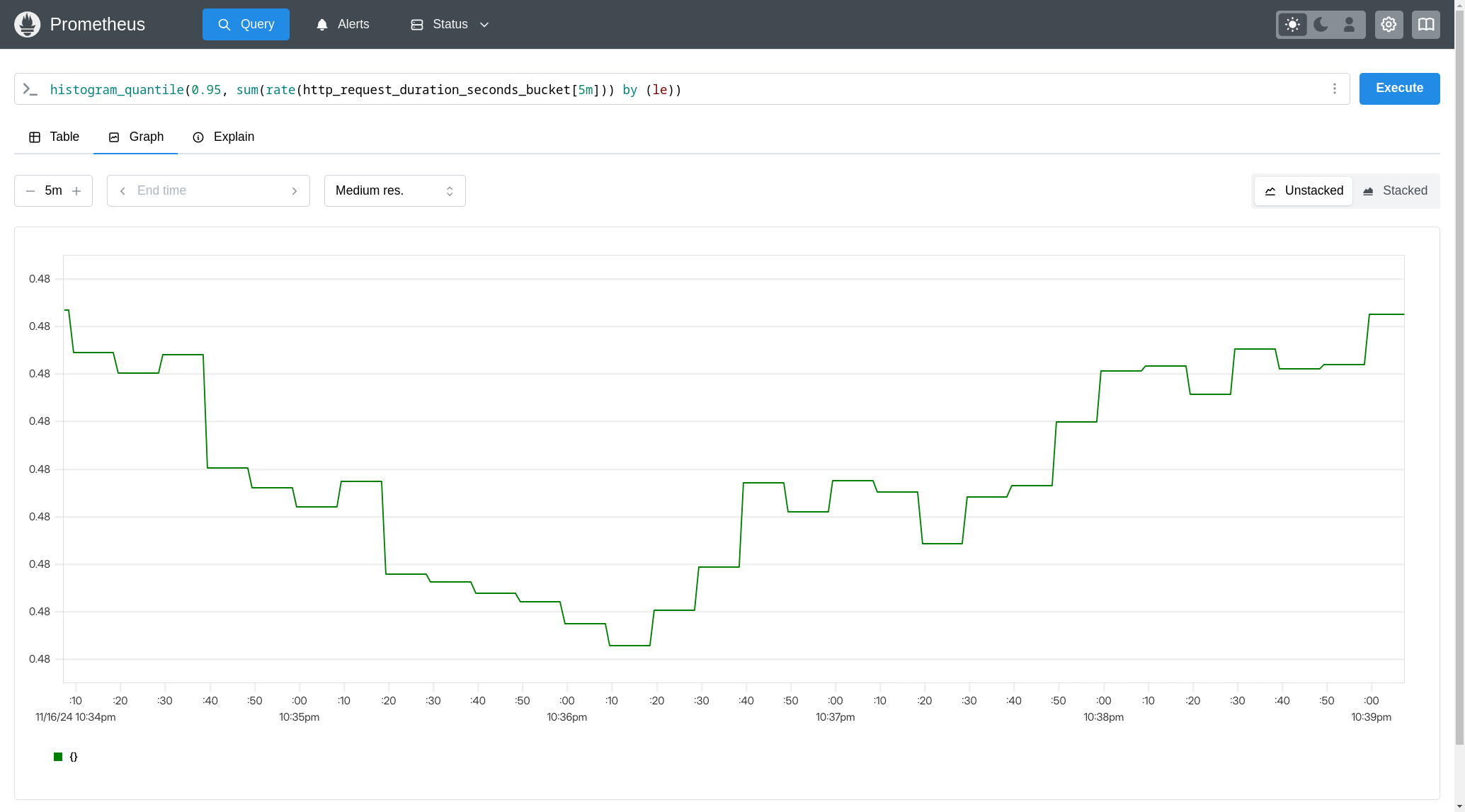
Task: Open documentation book icon
Action: [x=1425, y=25]
